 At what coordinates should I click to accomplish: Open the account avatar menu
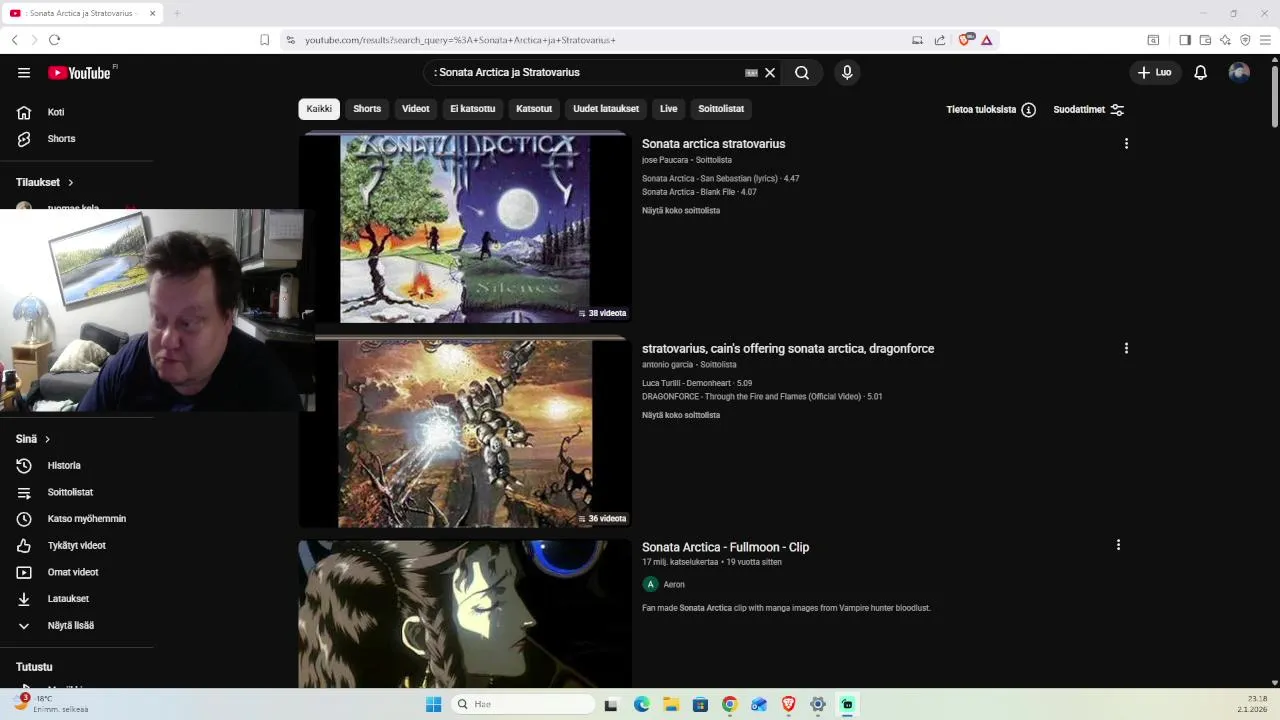coord(1239,72)
